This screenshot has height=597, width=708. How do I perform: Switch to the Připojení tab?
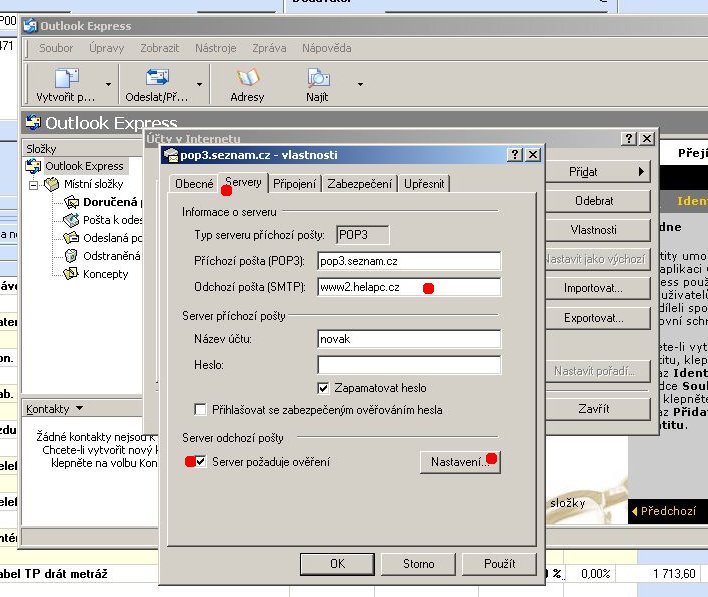(x=294, y=184)
